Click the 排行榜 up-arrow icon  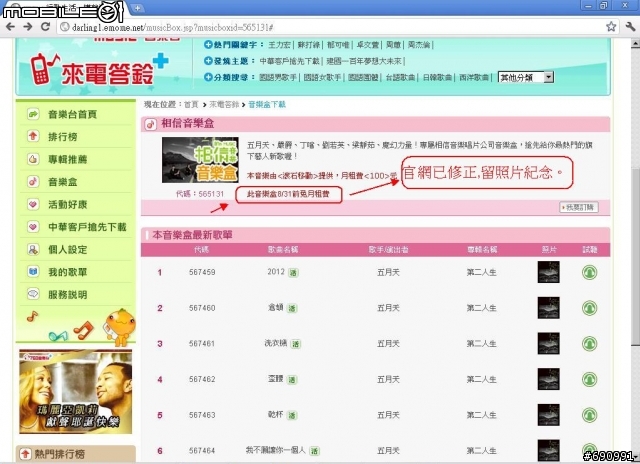[33, 136]
